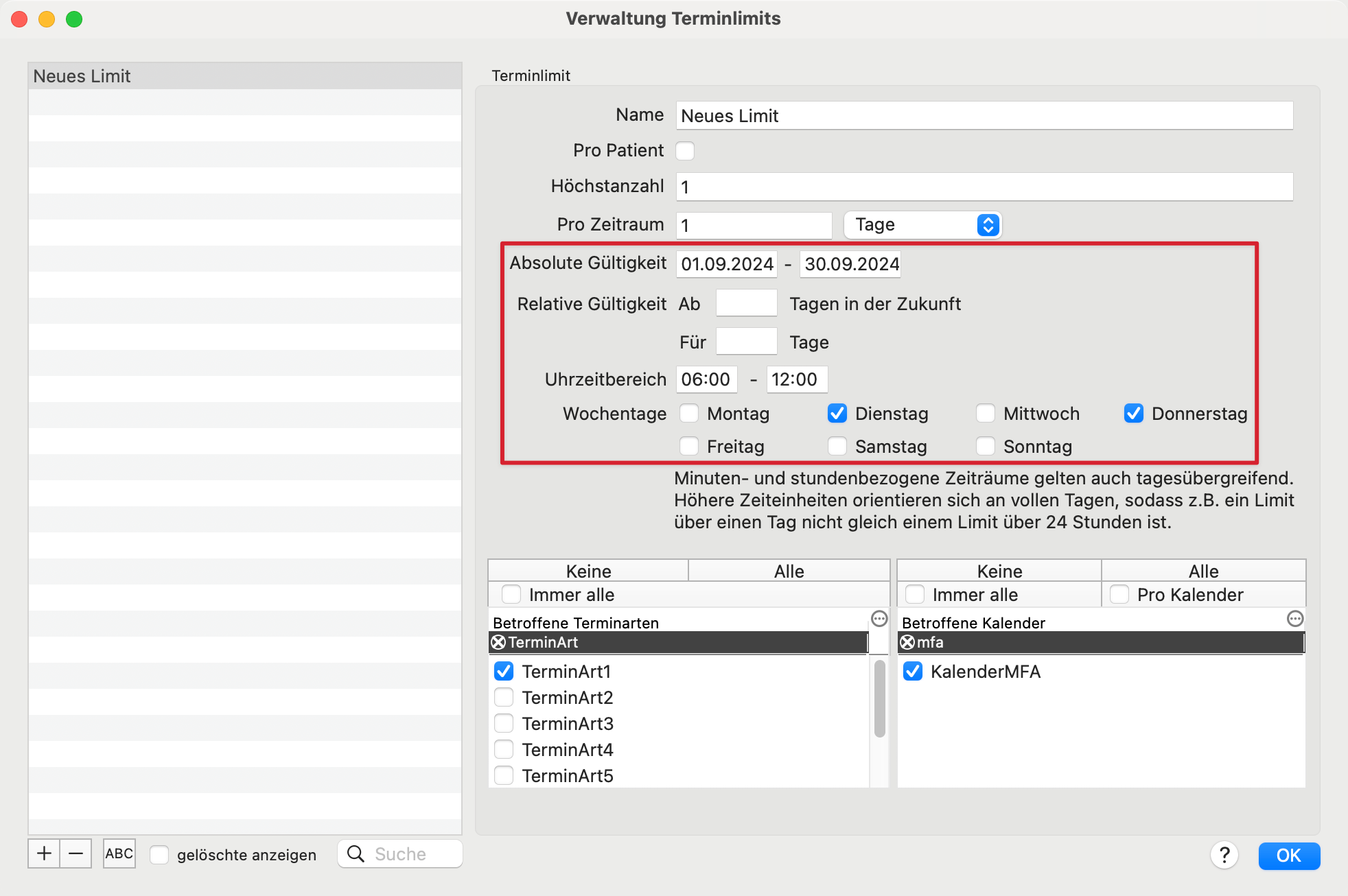1348x896 pixels.
Task: Toggle gelöschte anzeigen checkbox
Action: pyautogui.click(x=159, y=854)
